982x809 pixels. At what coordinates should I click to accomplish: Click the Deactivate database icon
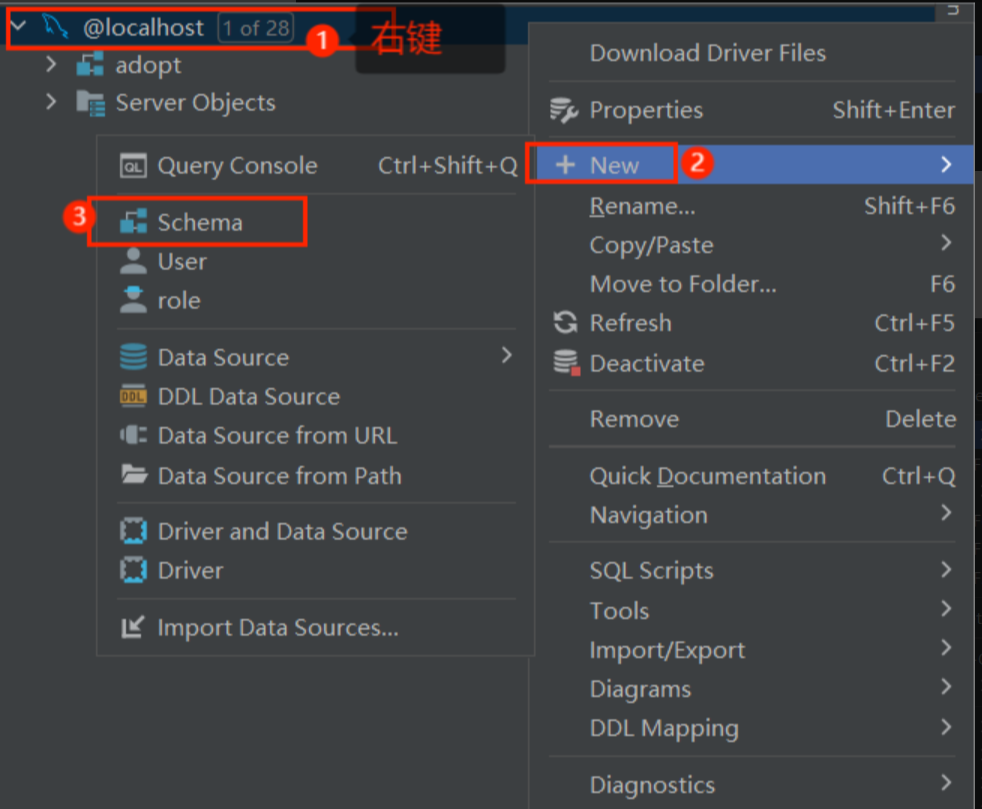[567, 363]
